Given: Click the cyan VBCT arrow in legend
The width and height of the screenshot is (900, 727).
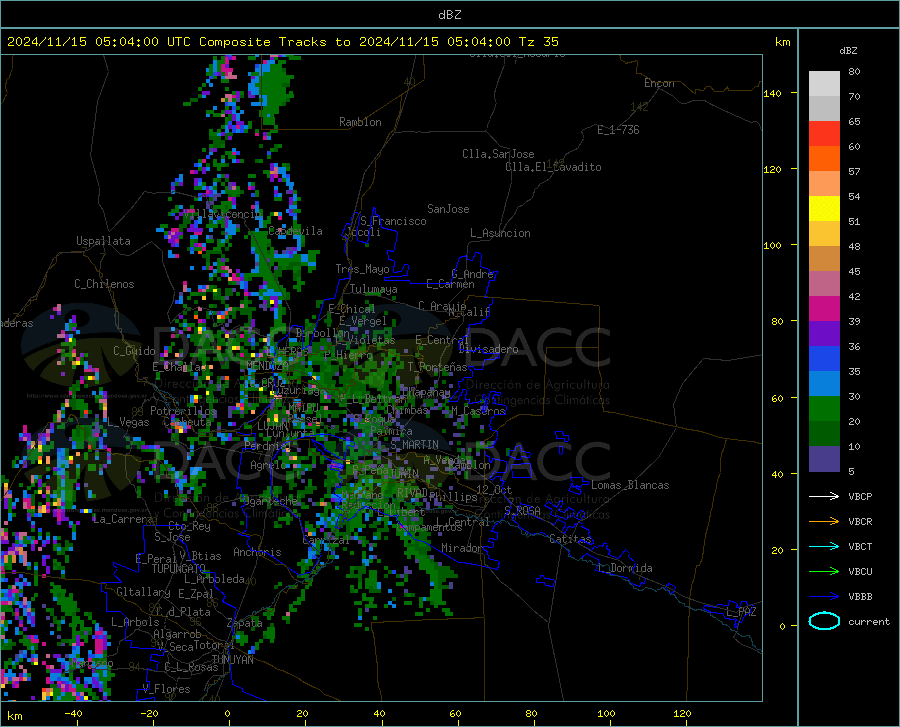Looking at the screenshot, I should click(x=824, y=546).
